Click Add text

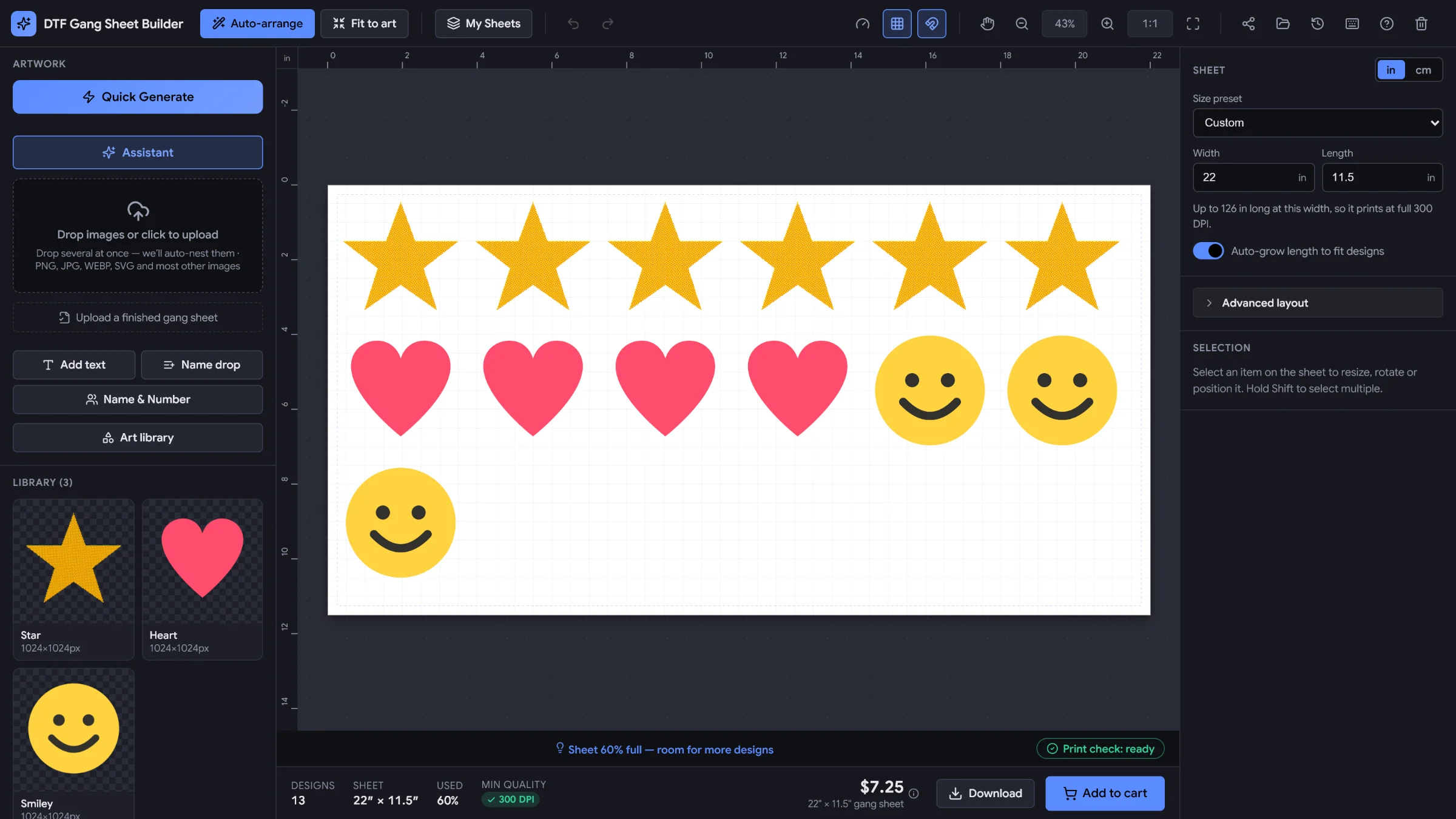point(74,365)
